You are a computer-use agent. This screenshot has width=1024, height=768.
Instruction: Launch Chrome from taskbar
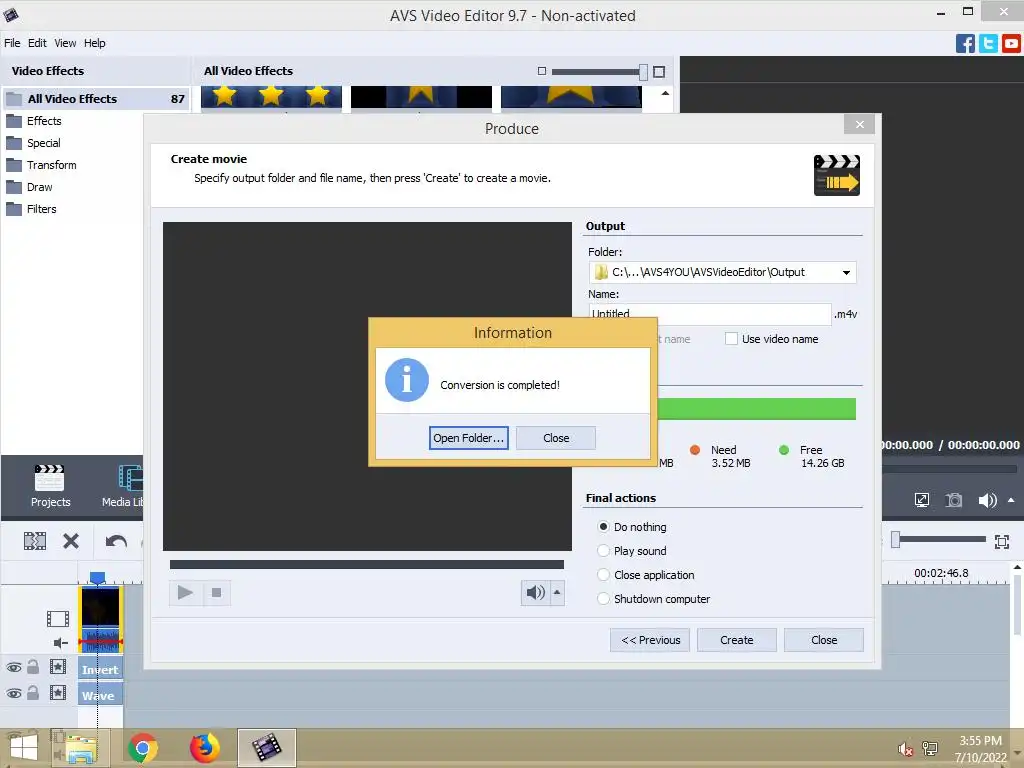pyautogui.click(x=143, y=748)
